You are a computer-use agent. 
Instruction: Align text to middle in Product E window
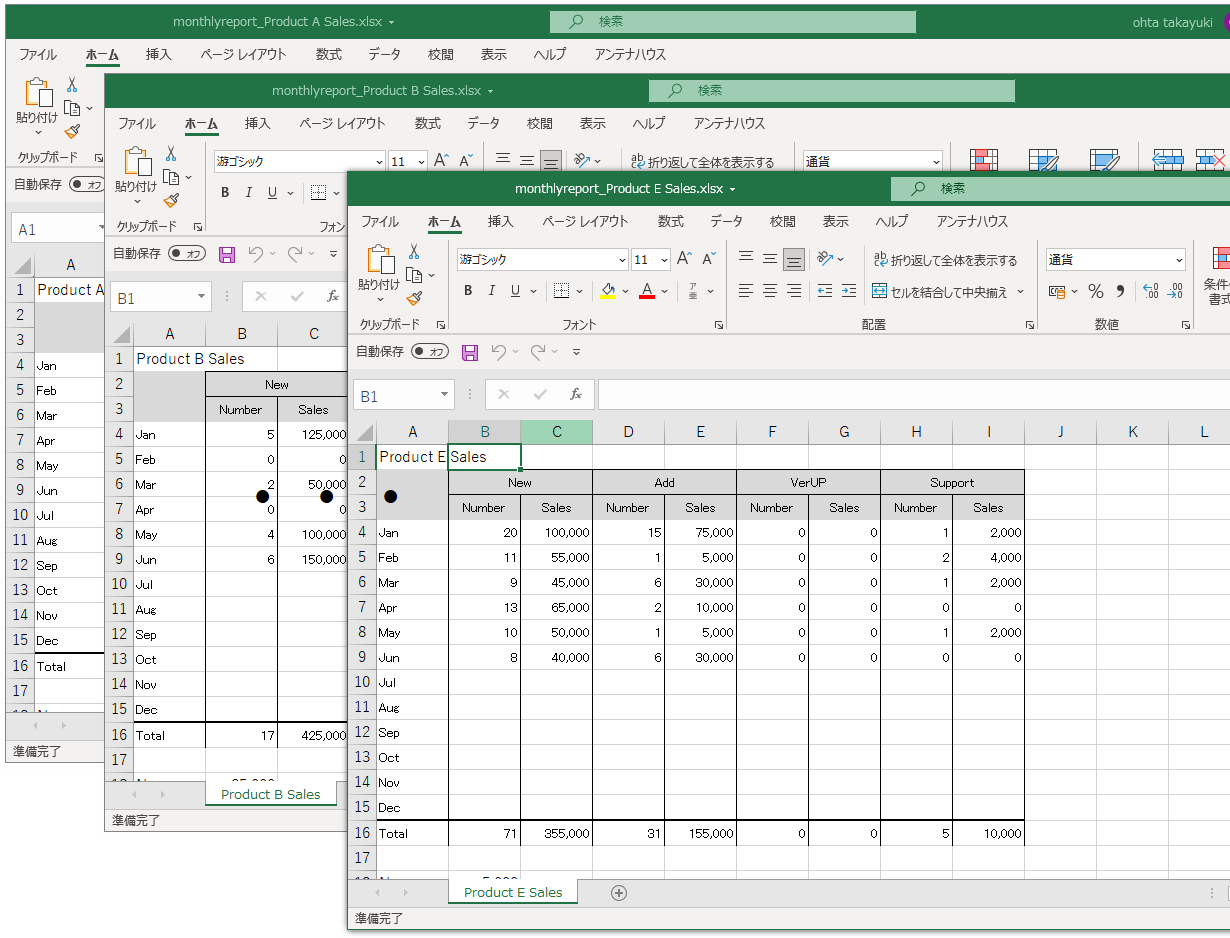(770, 259)
